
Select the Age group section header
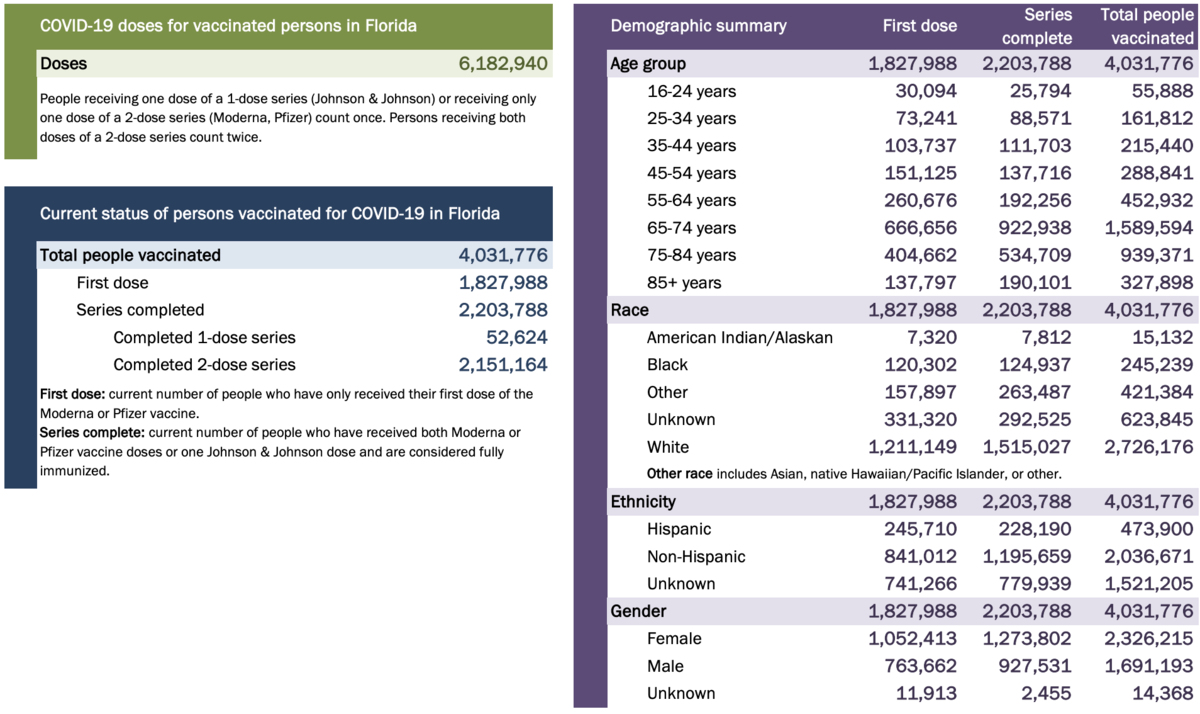click(x=648, y=64)
